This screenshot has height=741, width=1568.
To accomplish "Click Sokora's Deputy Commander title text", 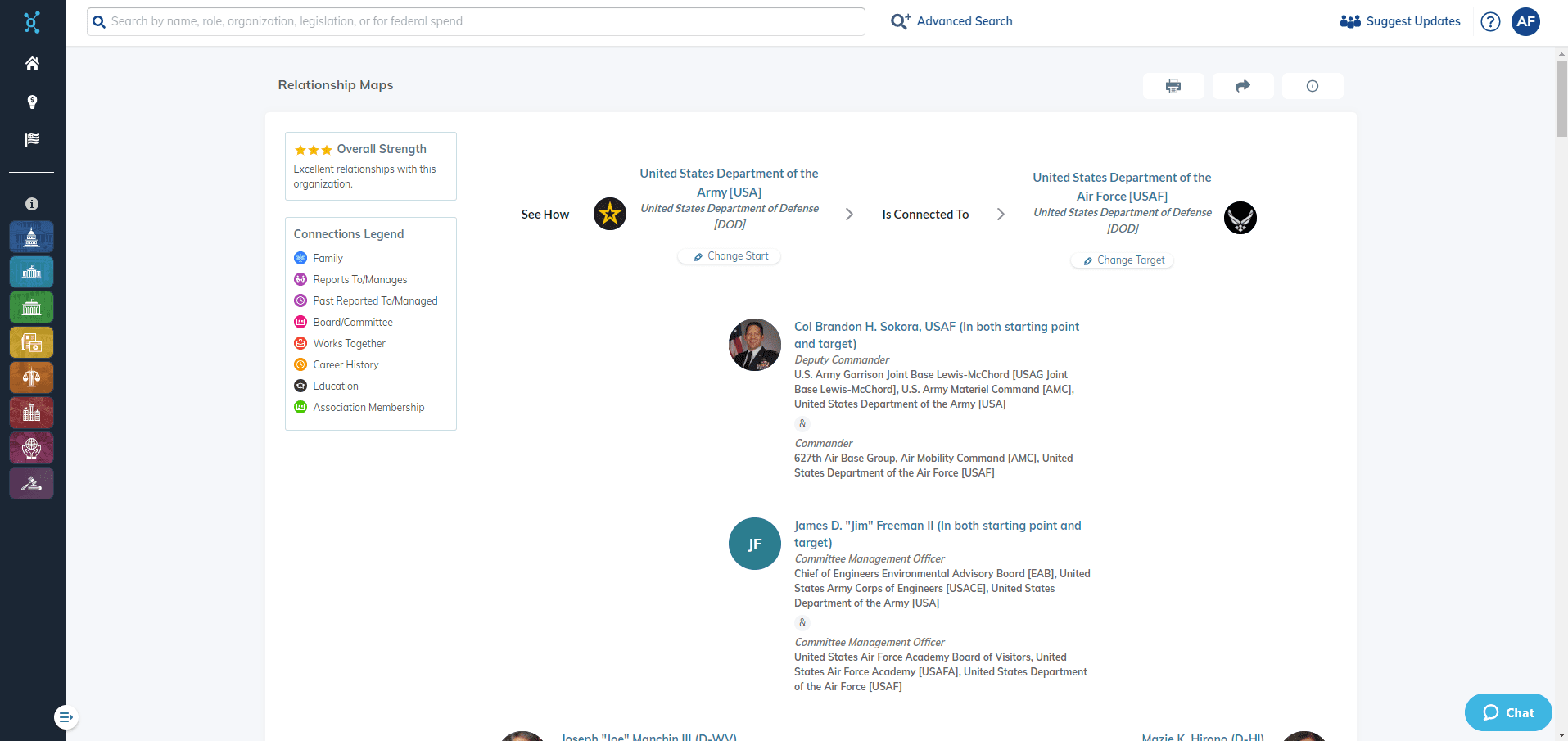I will pyautogui.click(x=842, y=359).
